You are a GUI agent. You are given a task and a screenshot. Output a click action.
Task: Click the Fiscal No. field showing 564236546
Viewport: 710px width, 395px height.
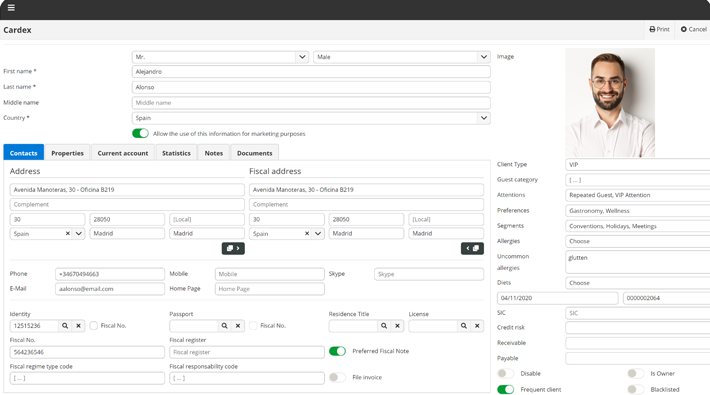[x=87, y=352]
